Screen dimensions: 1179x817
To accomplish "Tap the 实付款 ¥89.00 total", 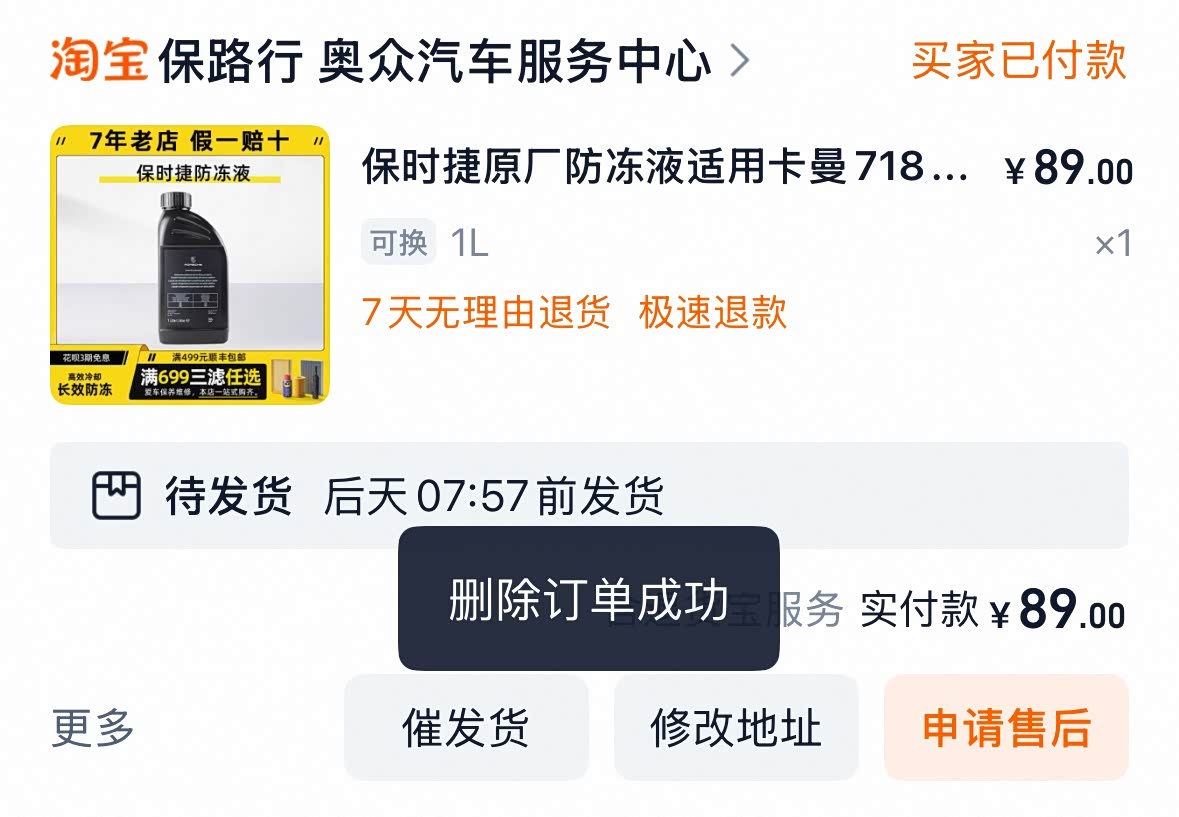I will pos(993,610).
